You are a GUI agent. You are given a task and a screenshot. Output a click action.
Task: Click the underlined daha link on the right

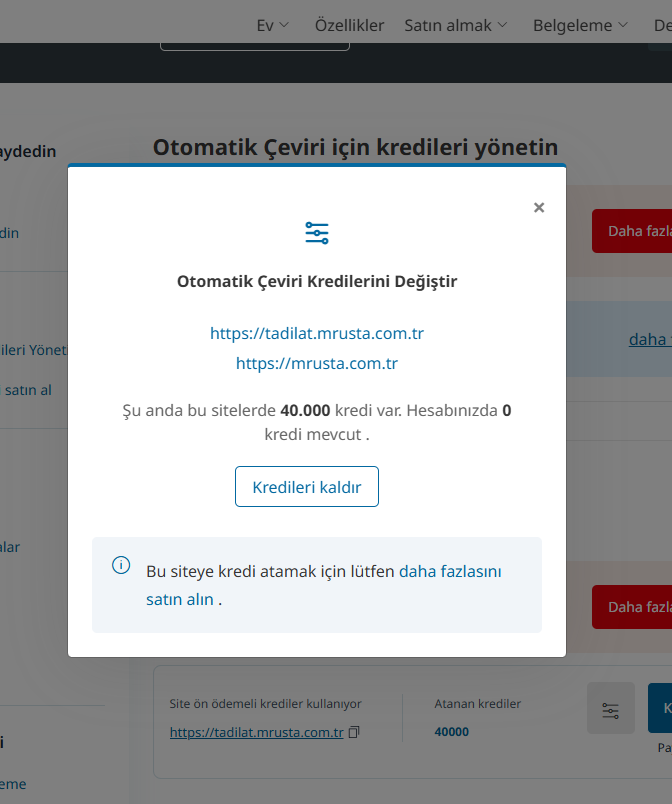(x=650, y=339)
